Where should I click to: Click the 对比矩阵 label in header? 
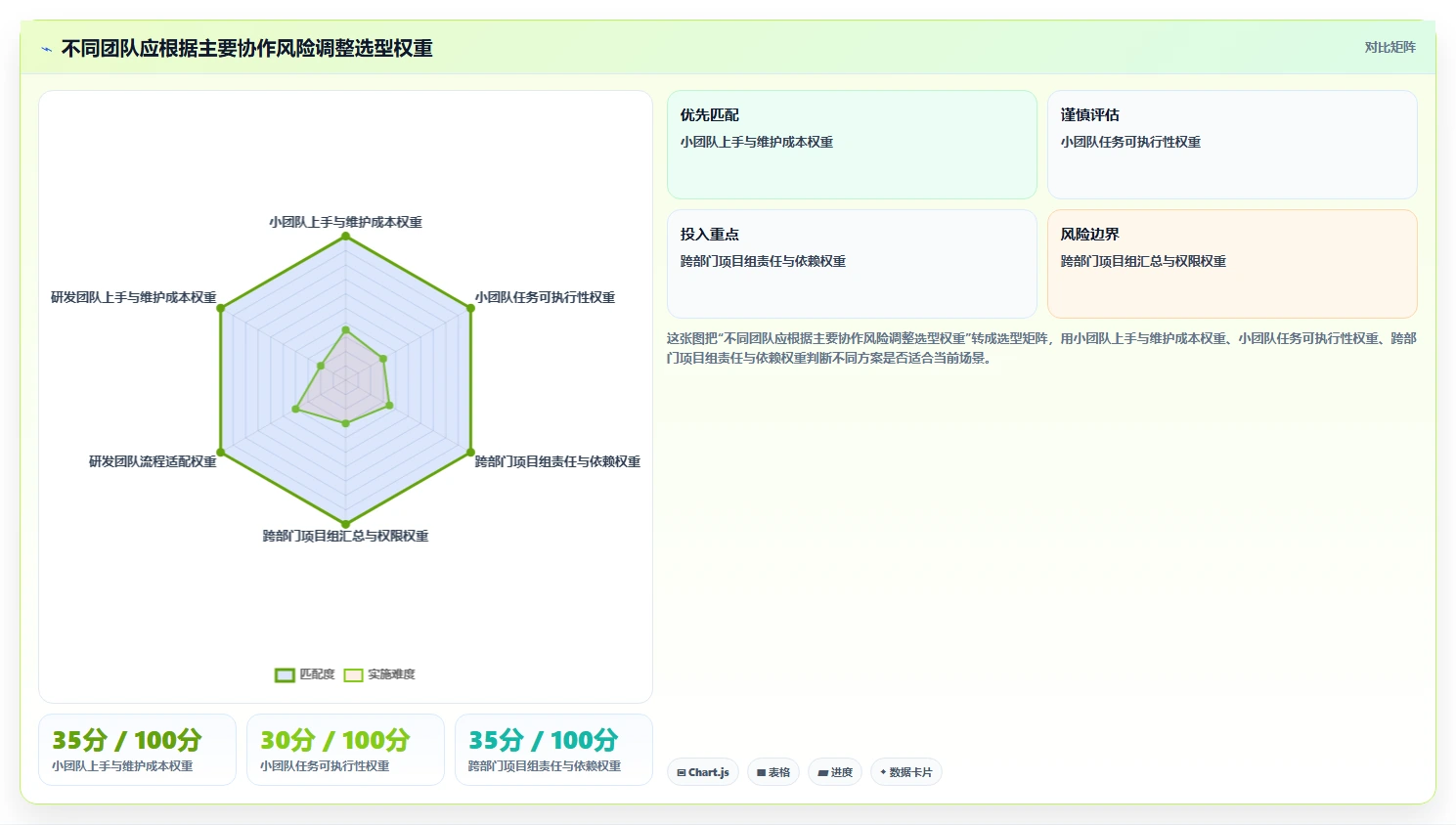1390,47
